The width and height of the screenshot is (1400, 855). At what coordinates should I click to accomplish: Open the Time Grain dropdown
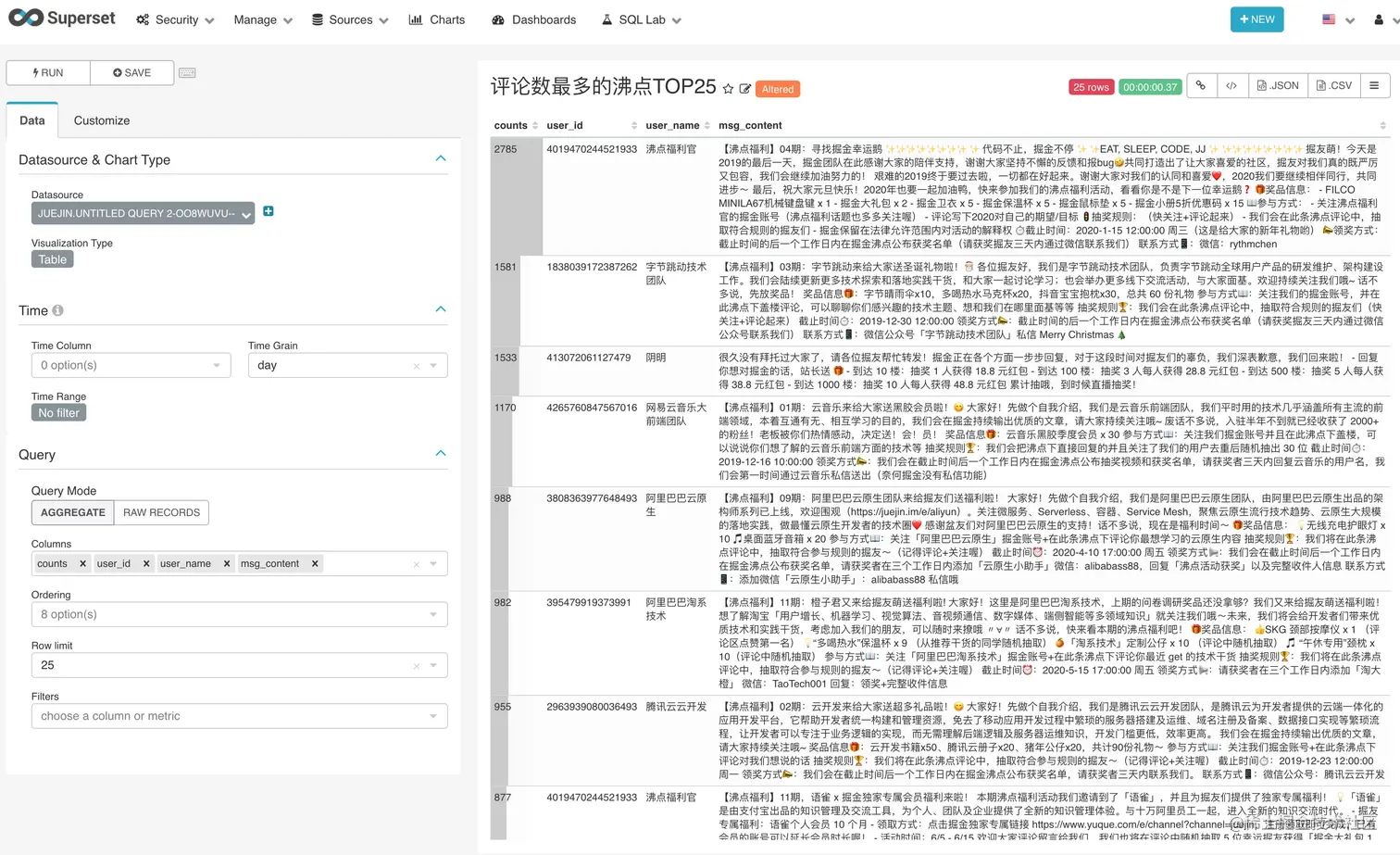pos(347,365)
